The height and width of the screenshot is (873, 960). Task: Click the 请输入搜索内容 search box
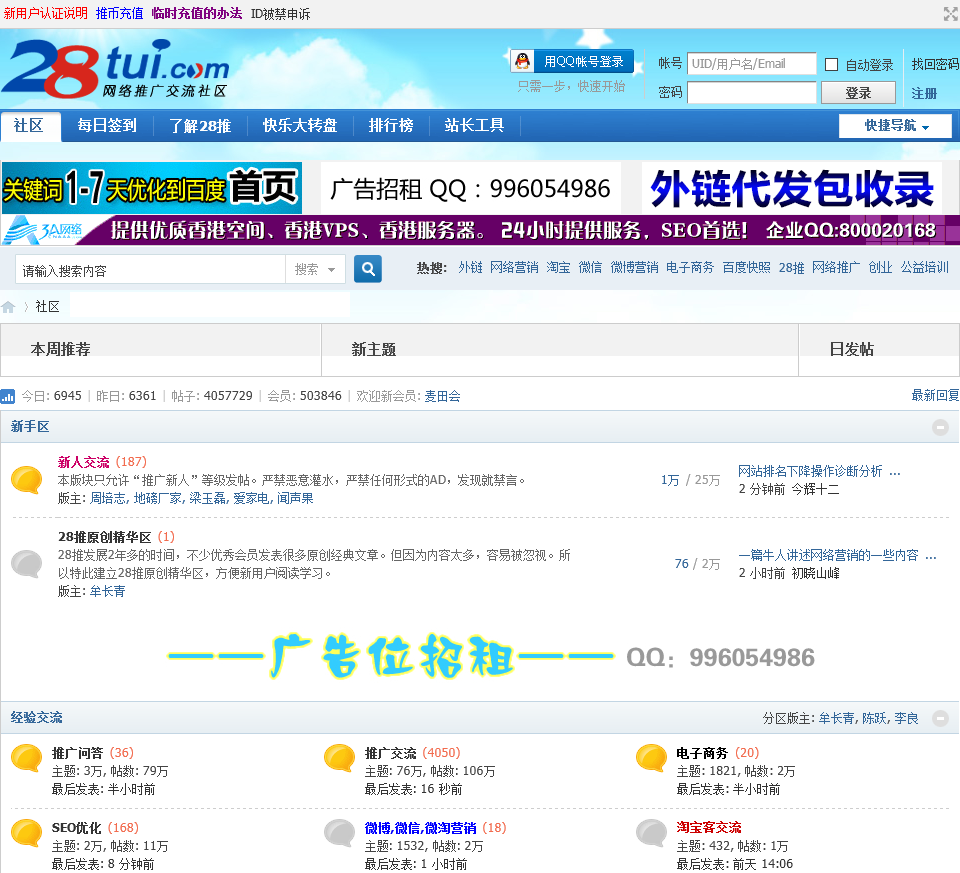coord(150,269)
